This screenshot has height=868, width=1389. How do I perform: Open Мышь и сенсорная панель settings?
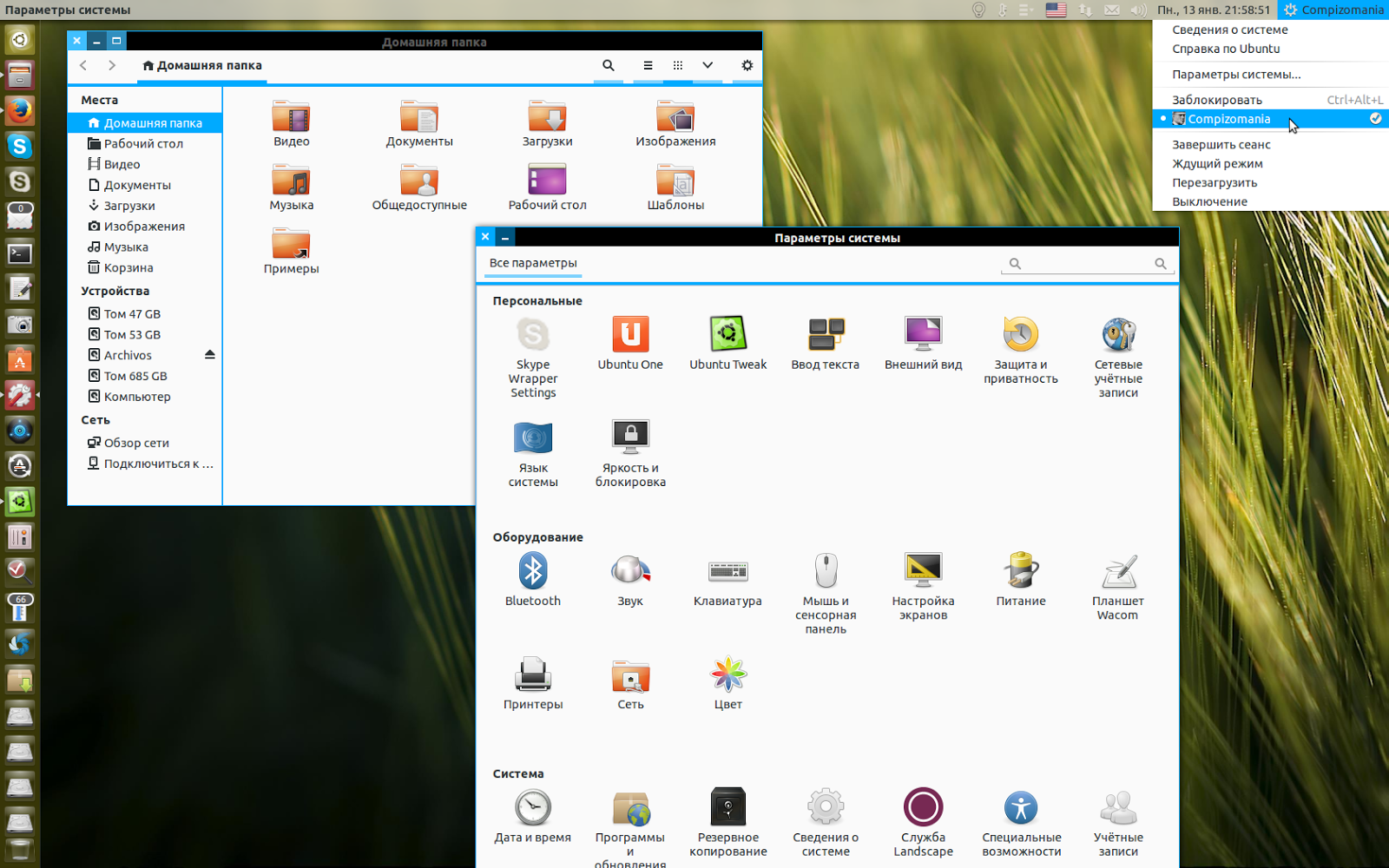tap(826, 594)
